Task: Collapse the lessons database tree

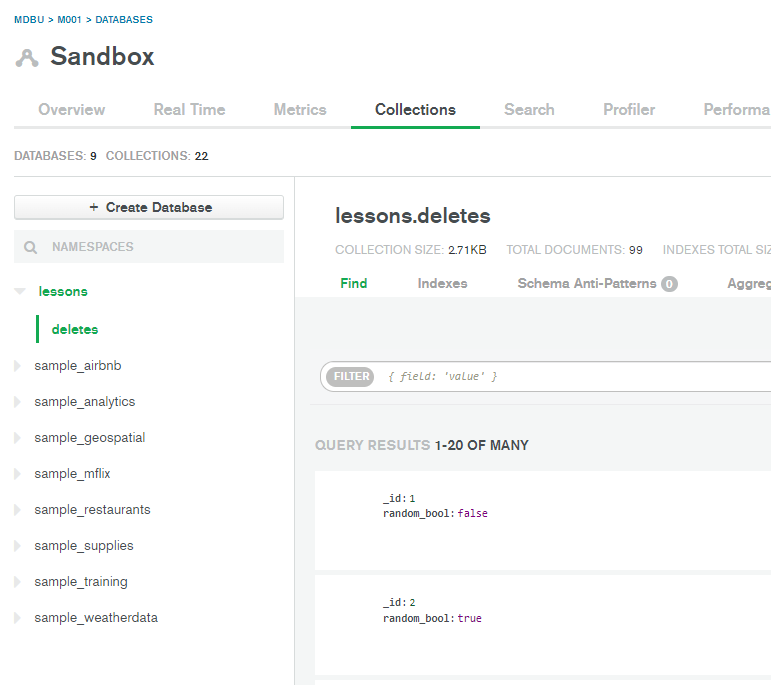Action: pos(19,292)
